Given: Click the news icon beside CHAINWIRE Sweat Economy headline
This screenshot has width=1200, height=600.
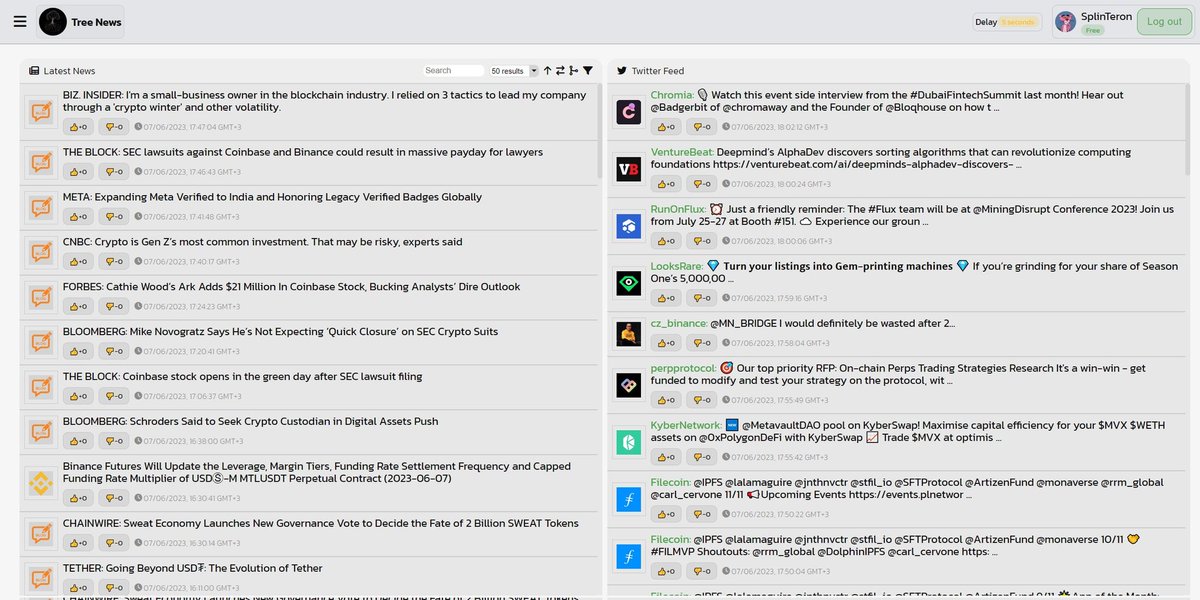Looking at the screenshot, I should click(x=41, y=534).
